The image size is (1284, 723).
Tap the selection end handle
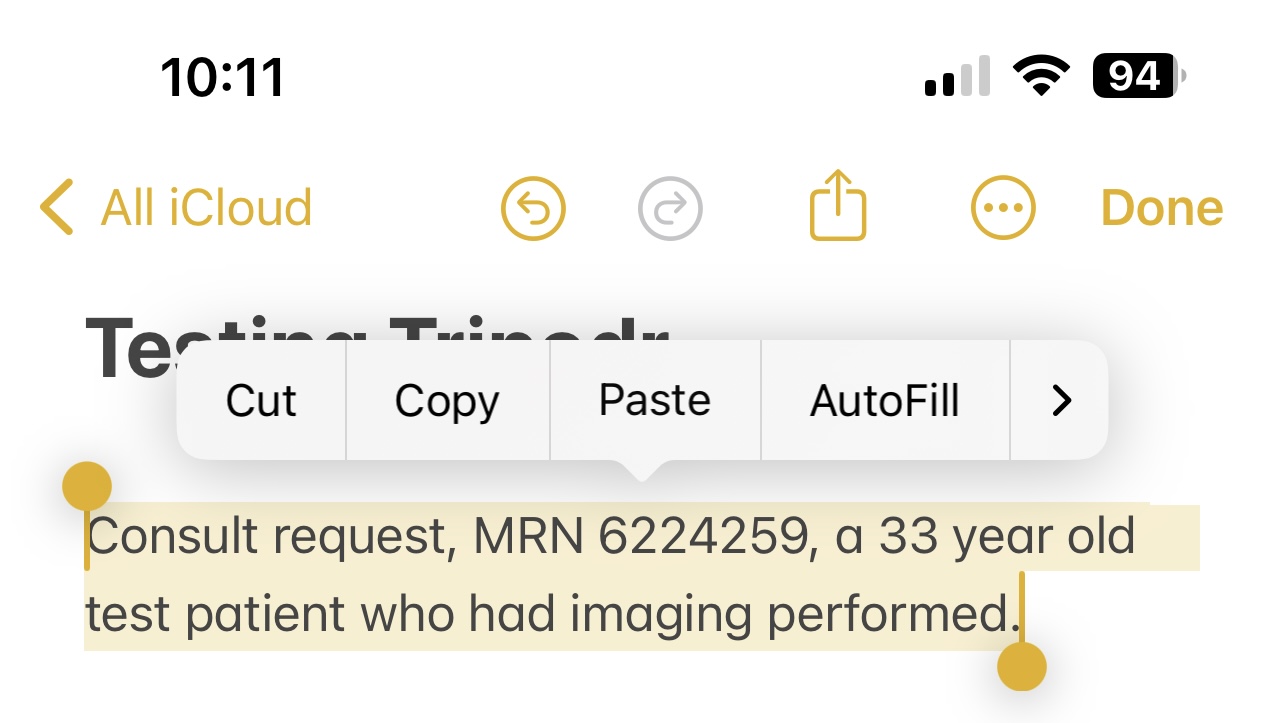point(1022,665)
